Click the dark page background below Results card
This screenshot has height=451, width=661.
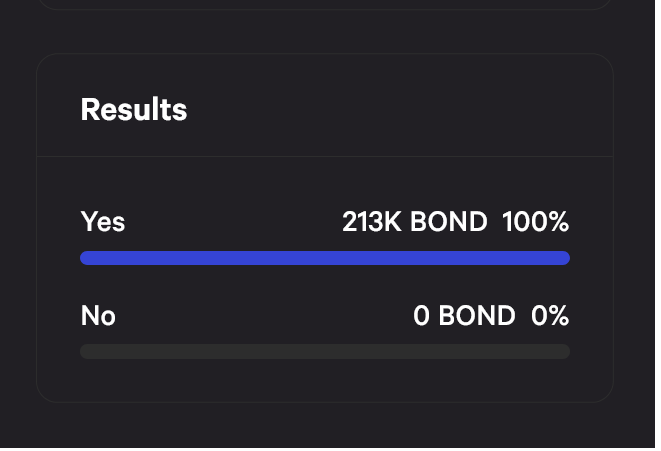pos(325,426)
